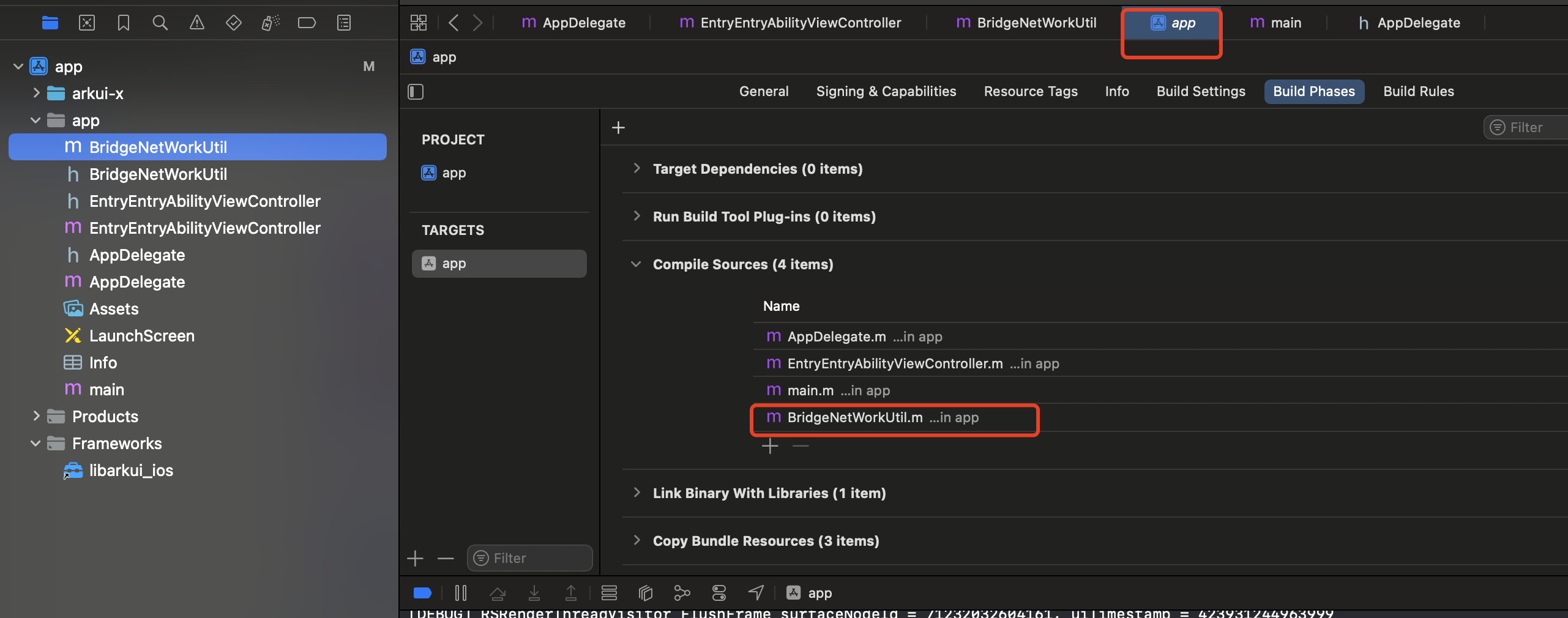Switch to EntryEntryAbilityViewController editor tab
This screenshot has height=618, width=1568.
tap(790, 23)
